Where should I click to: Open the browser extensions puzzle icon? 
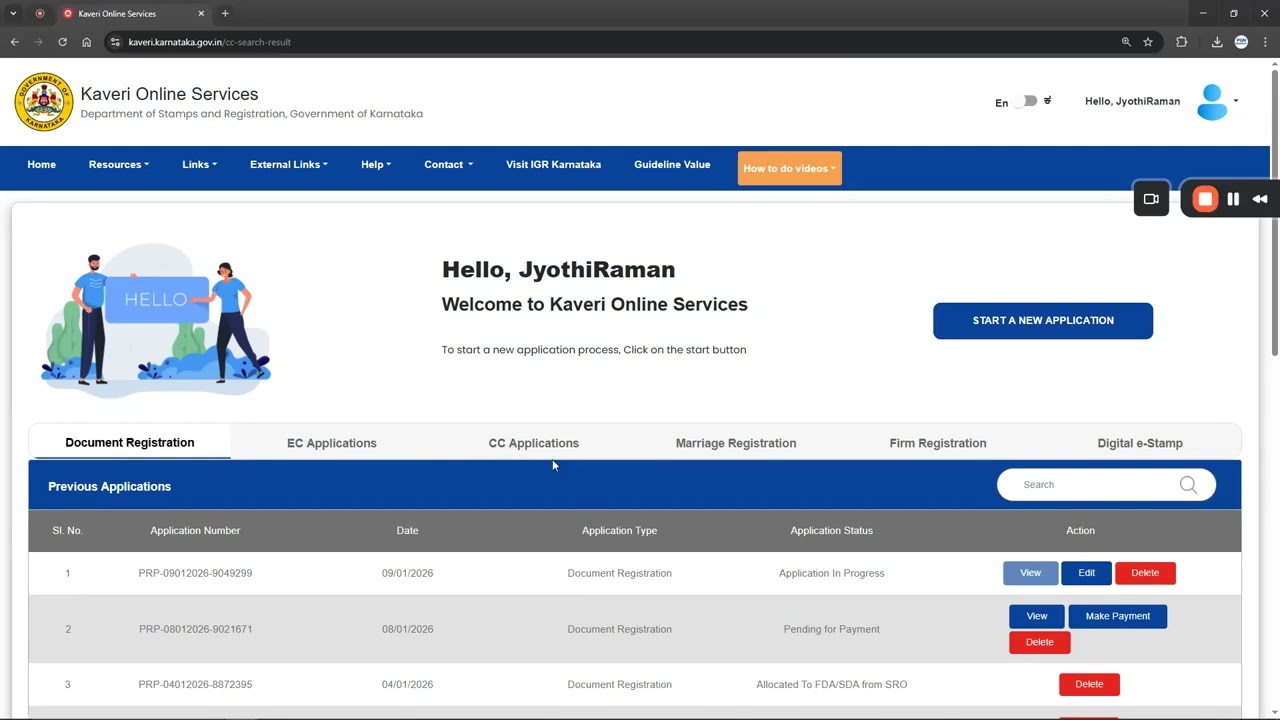pyautogui.click(x=1182, y=42)
